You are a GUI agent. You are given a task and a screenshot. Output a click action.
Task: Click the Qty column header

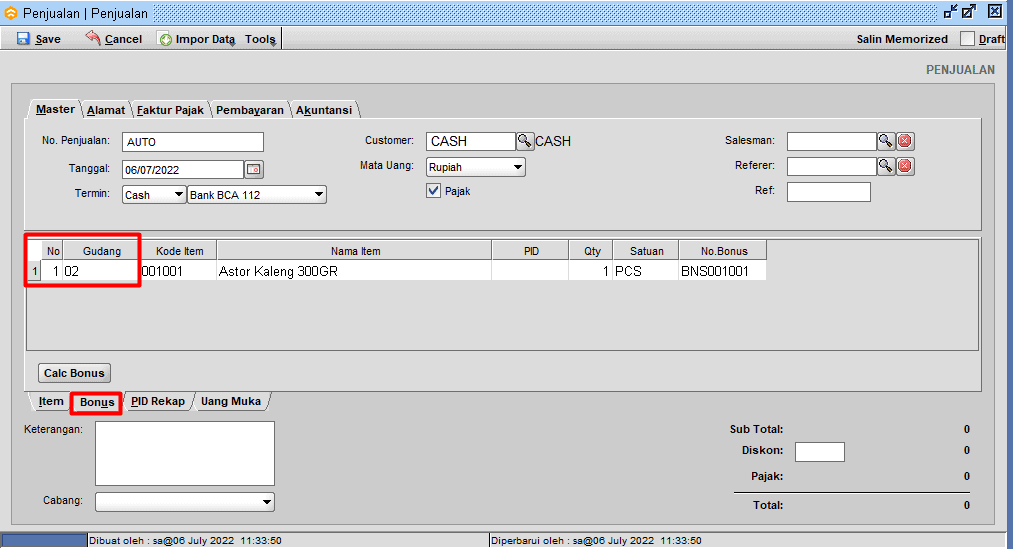pyautogui.click(x=592, y=251)
